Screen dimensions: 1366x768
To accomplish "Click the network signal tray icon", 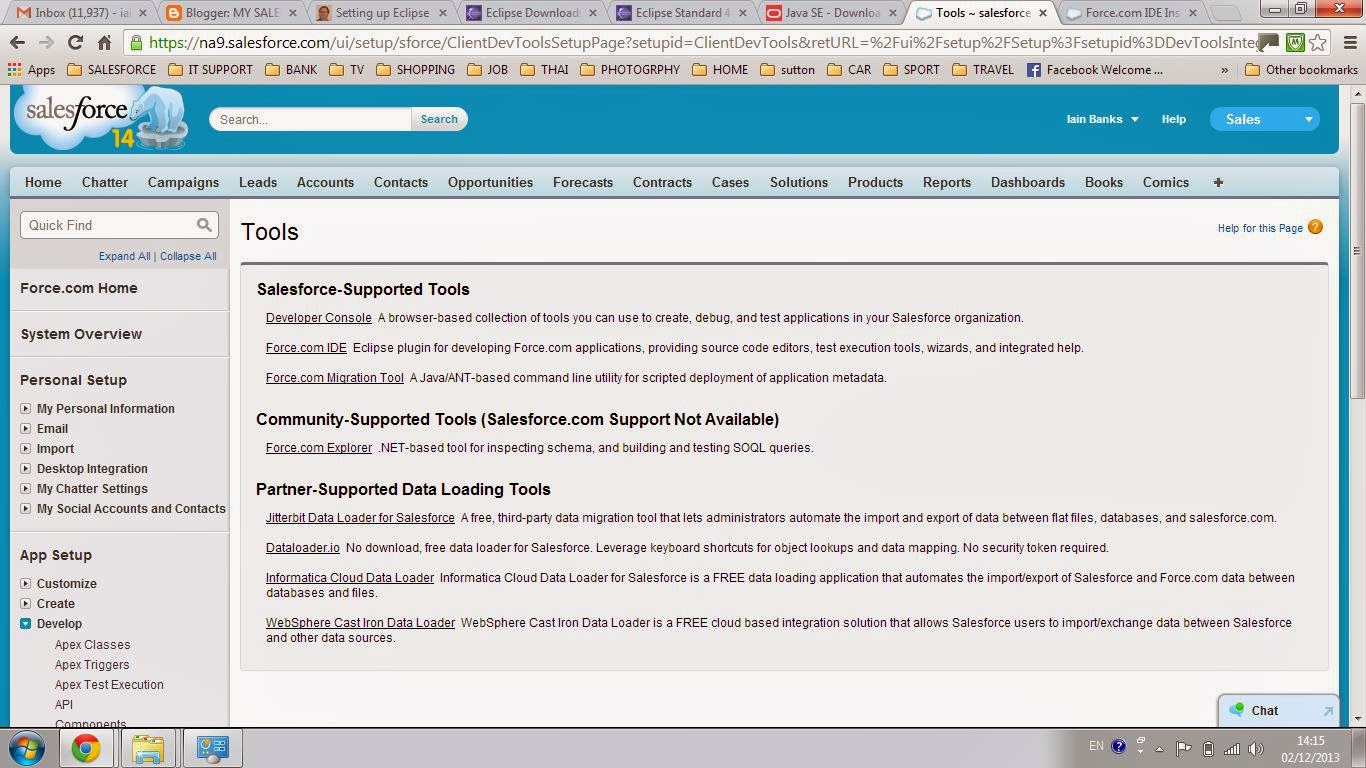I will click(1232, 748).
